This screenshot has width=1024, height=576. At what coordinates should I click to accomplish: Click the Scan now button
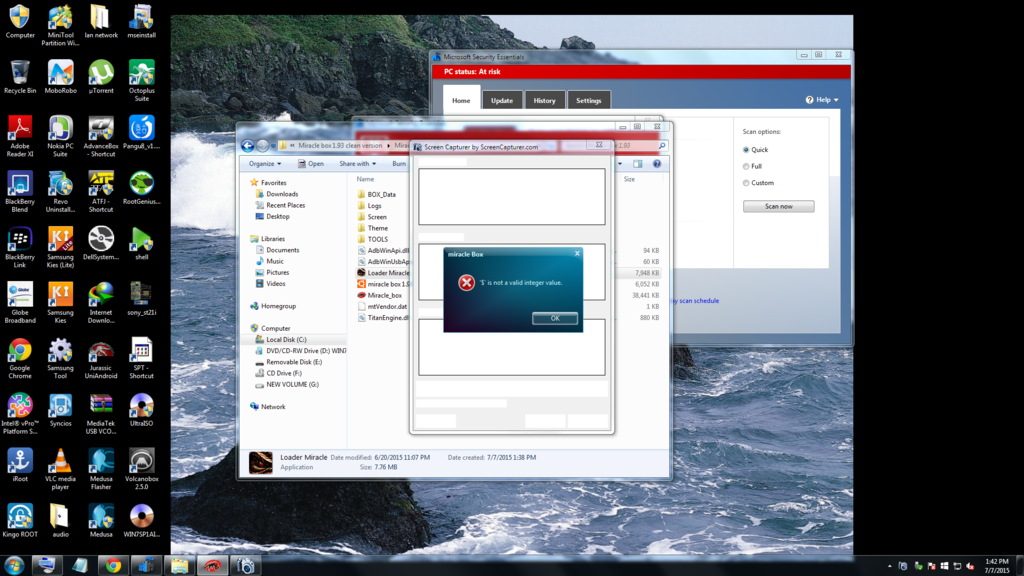coord(778,206)
